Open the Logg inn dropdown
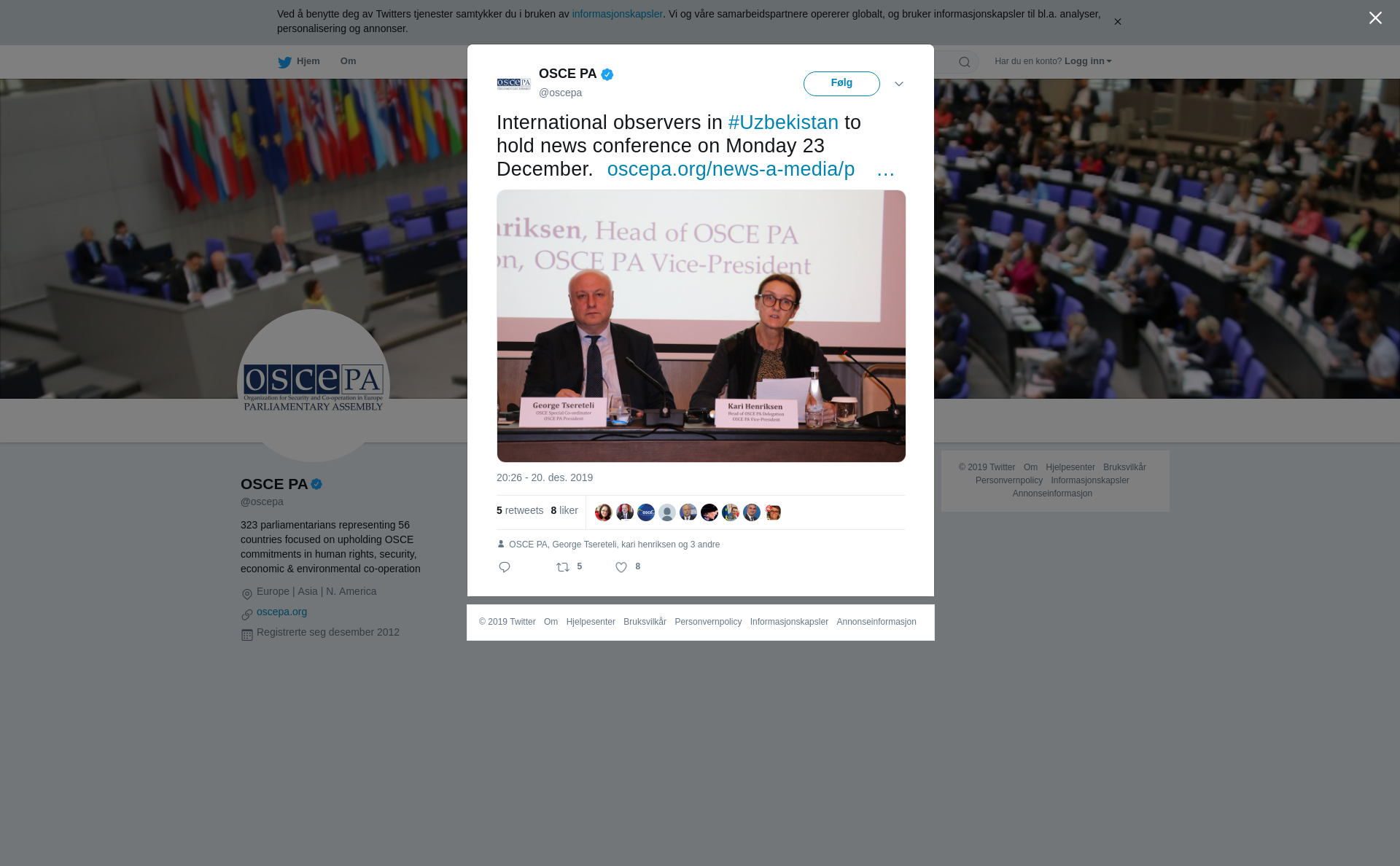1400x866 pixels. pos(1088,61)
